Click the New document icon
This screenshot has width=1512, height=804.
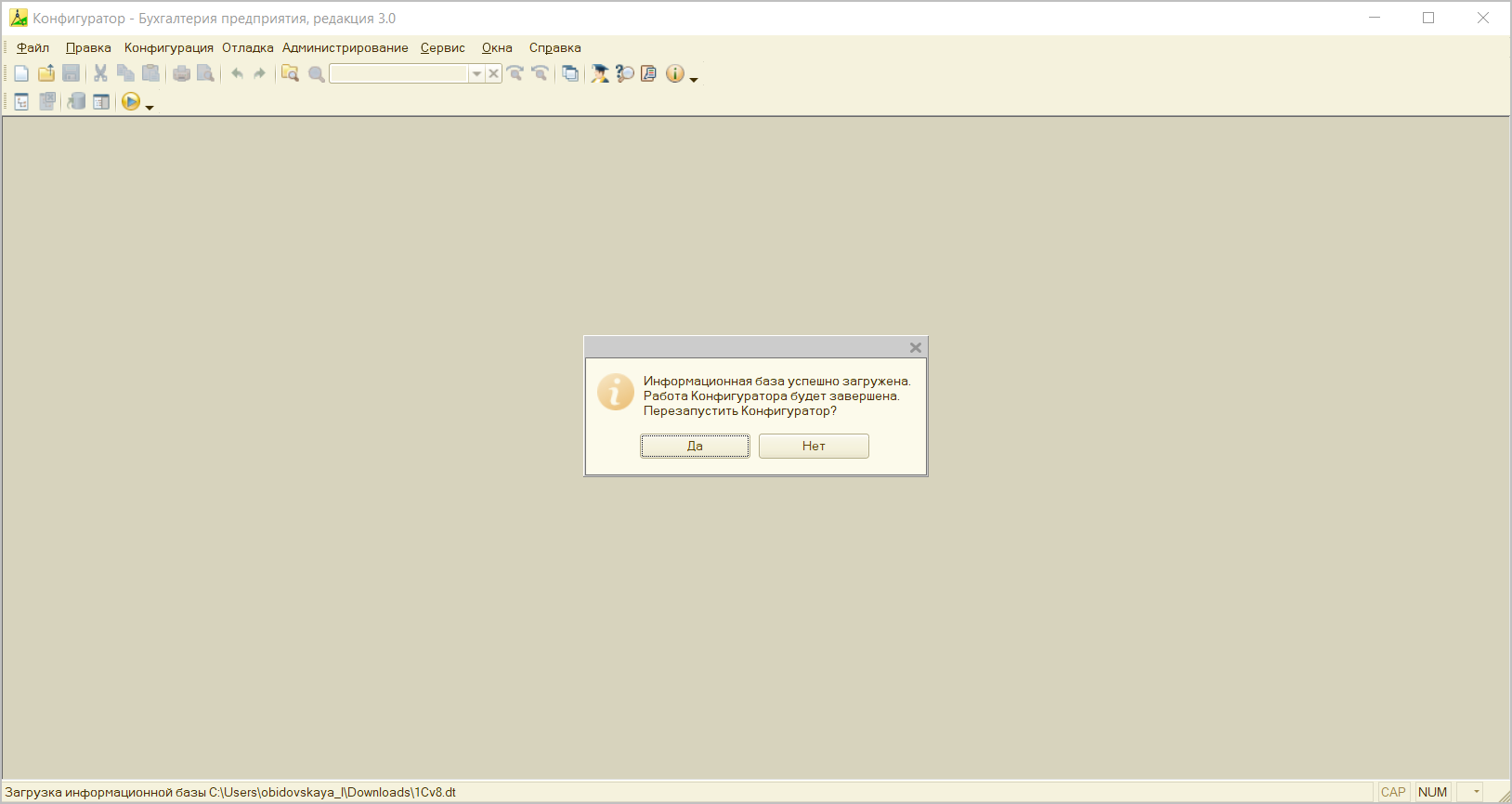click(x=21, y=73)
